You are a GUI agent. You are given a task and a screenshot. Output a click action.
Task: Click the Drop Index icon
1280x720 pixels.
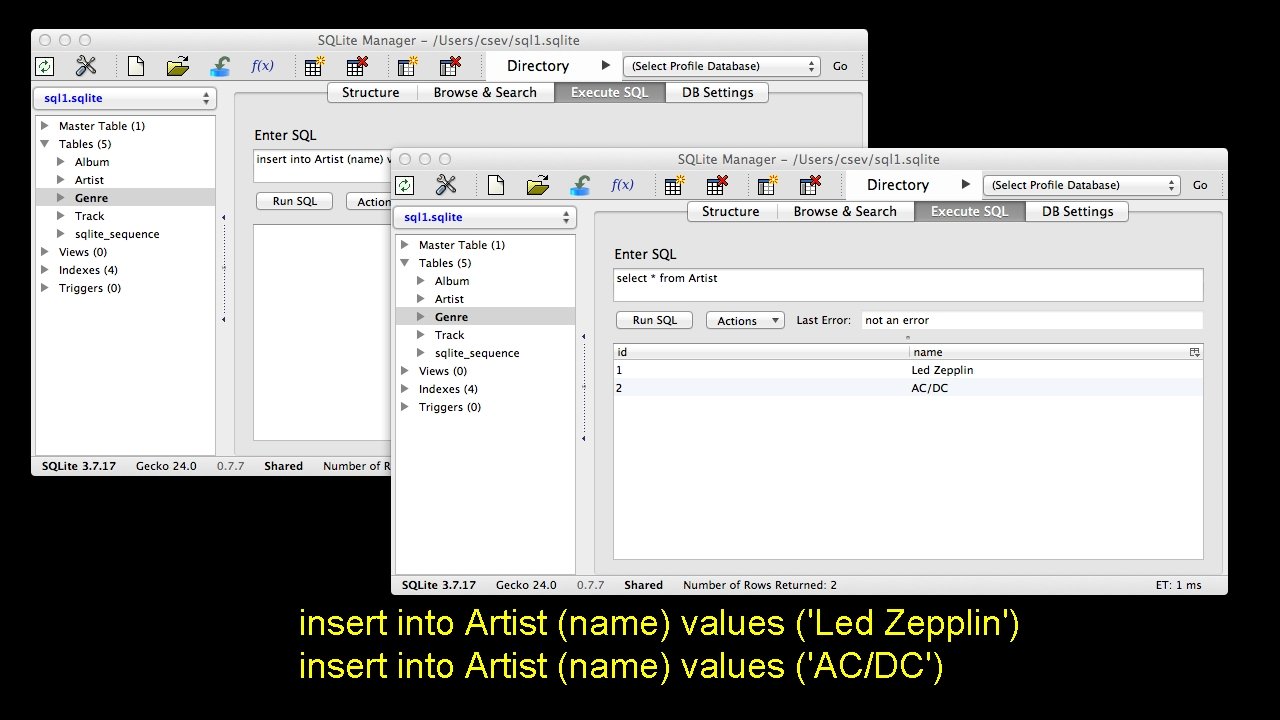pyautogui.click(x=809, y=185)
